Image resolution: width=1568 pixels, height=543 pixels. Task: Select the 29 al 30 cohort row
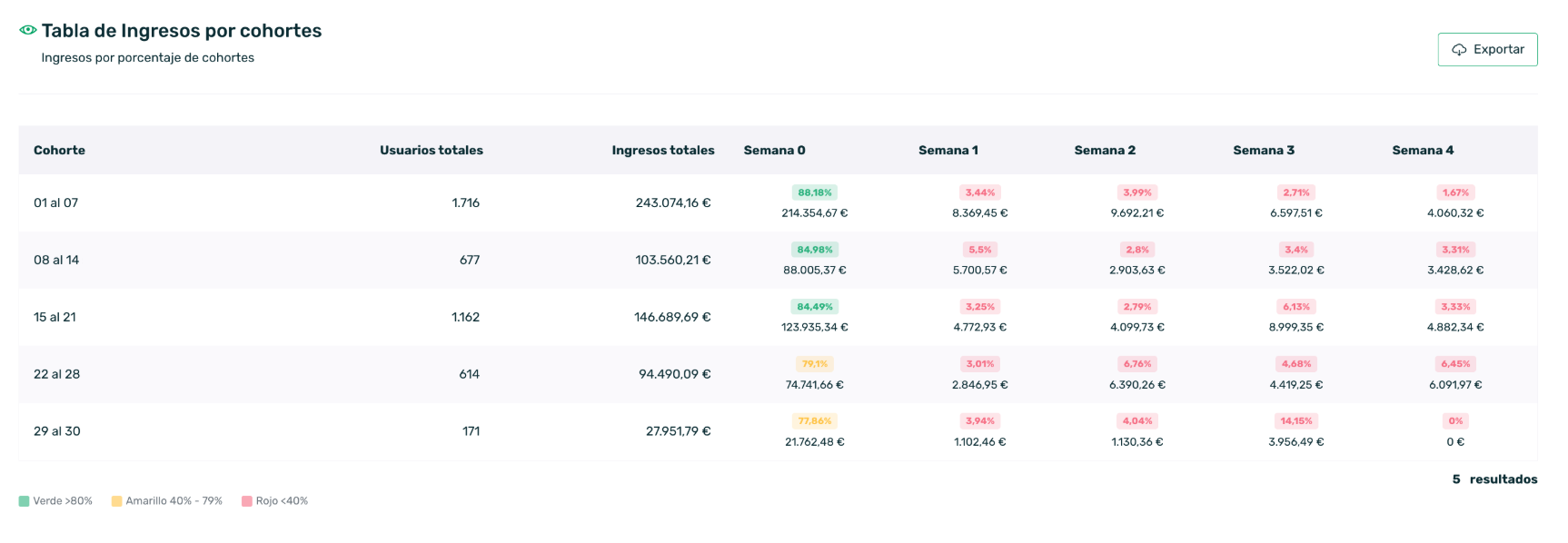coord(57,431)
